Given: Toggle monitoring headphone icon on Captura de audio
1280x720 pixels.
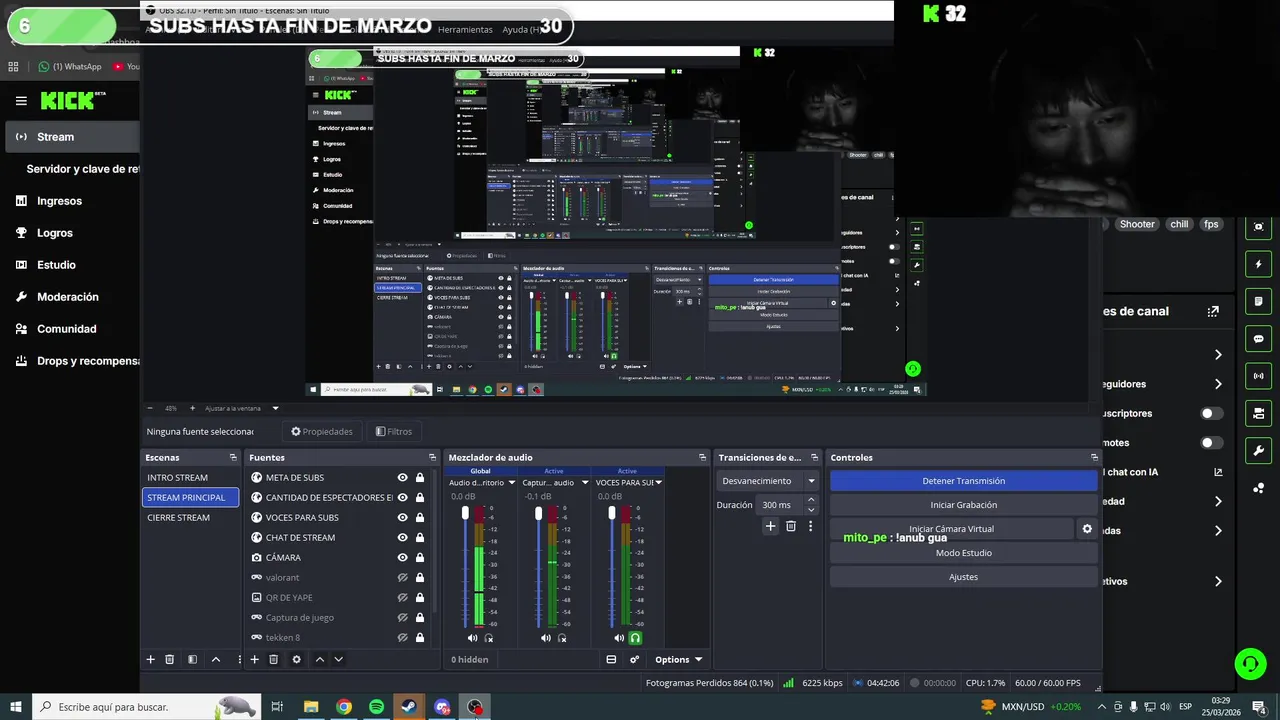Looking at the screenshot, I should [x=562, y=638].
